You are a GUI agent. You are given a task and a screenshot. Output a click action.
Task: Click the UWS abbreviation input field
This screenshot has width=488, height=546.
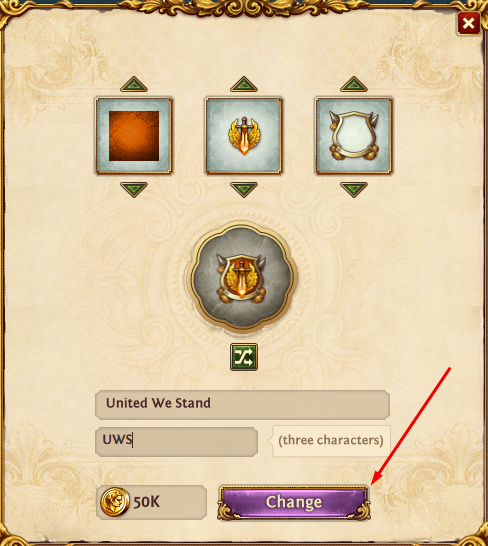176,442
